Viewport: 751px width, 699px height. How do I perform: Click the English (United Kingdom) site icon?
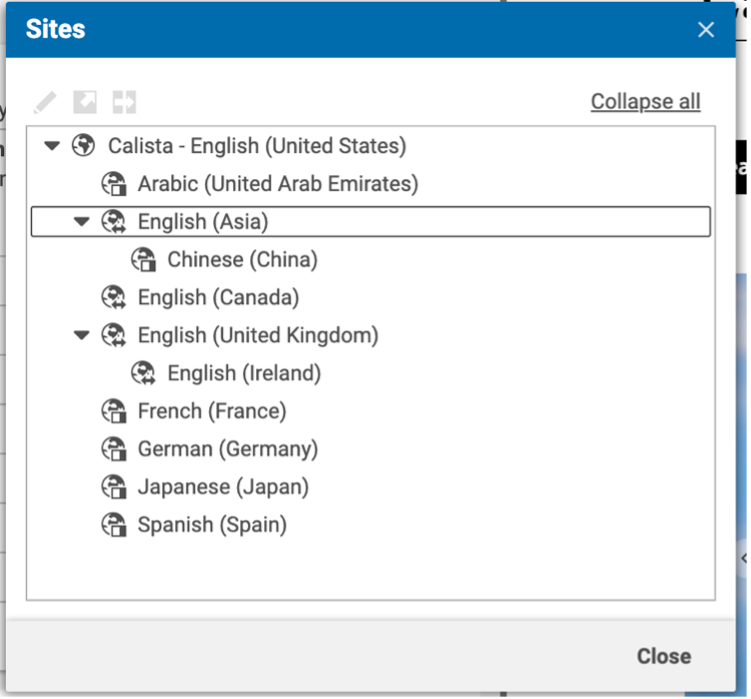(x=114, y=335)
